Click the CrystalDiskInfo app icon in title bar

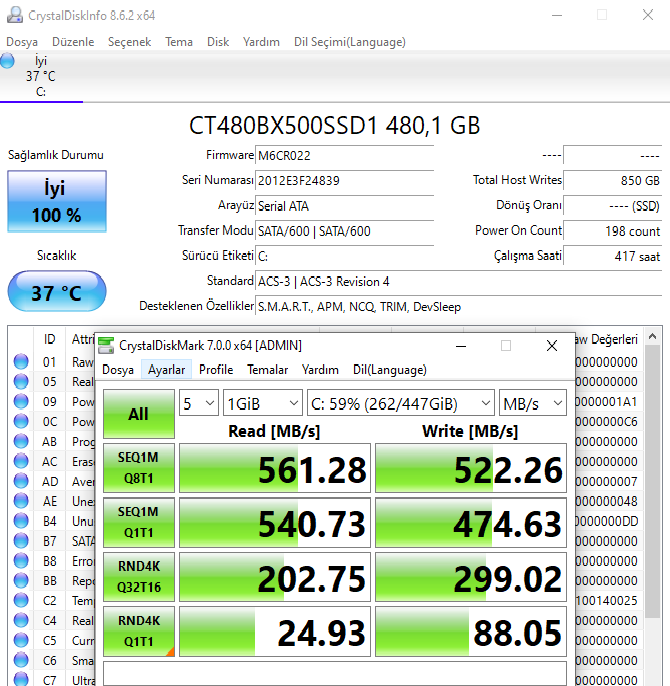click(13, 16)
